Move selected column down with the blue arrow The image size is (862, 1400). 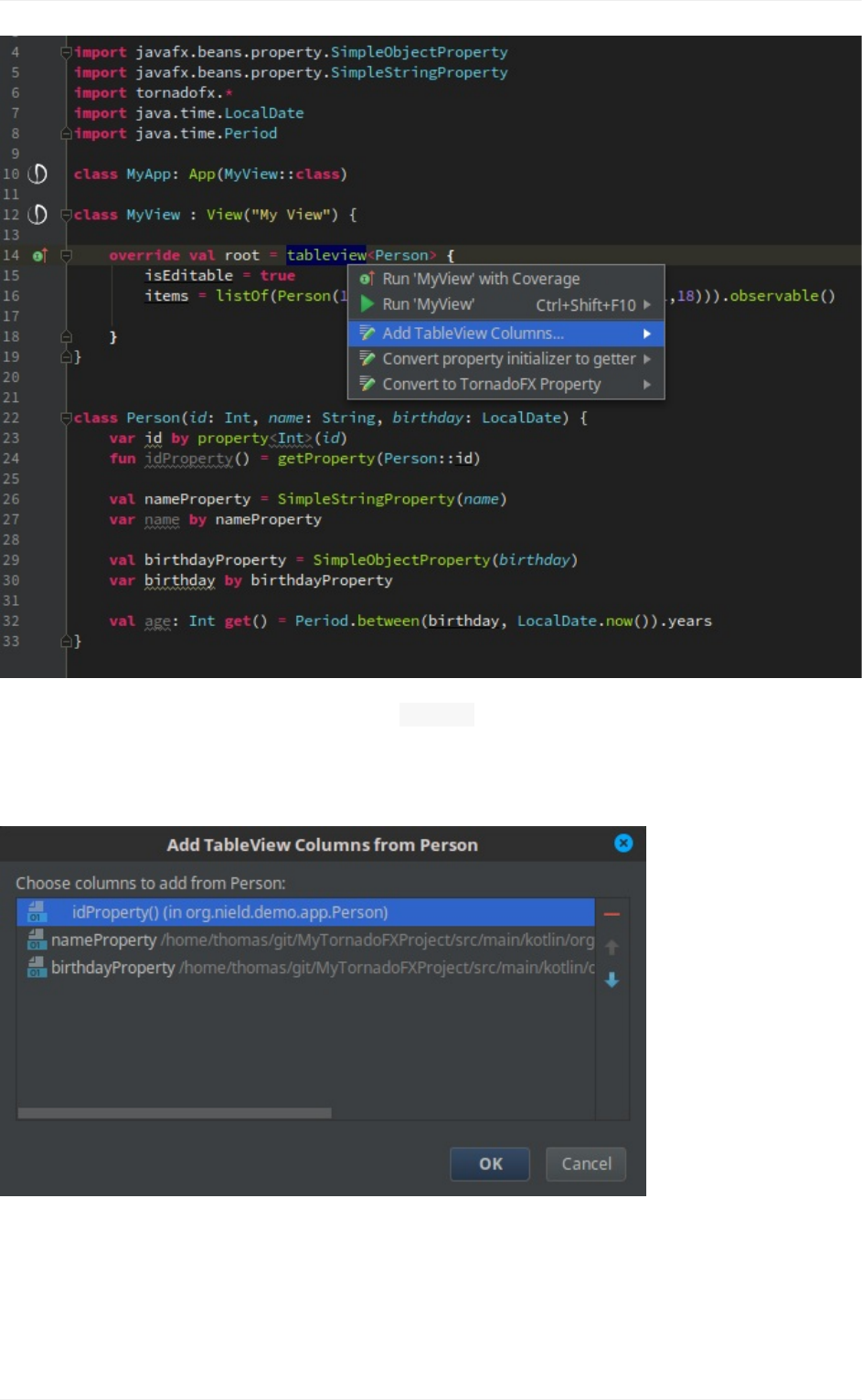[x=612, y=980]
